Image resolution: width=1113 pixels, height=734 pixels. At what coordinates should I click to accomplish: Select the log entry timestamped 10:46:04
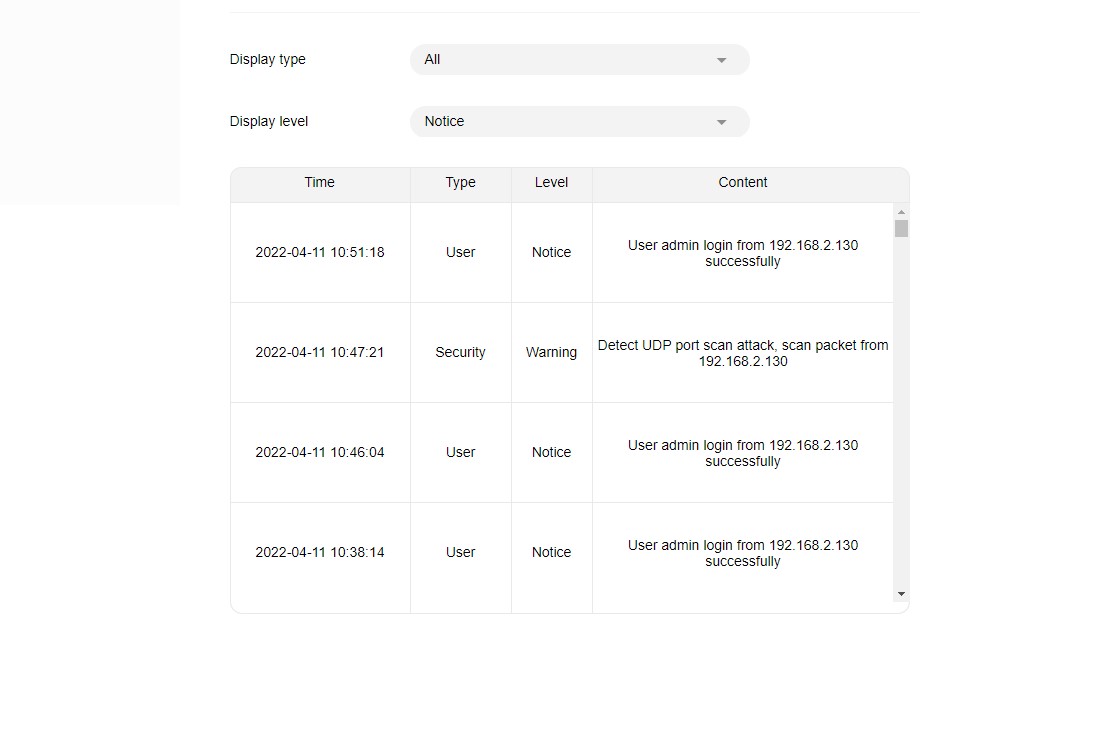point(320,453)
